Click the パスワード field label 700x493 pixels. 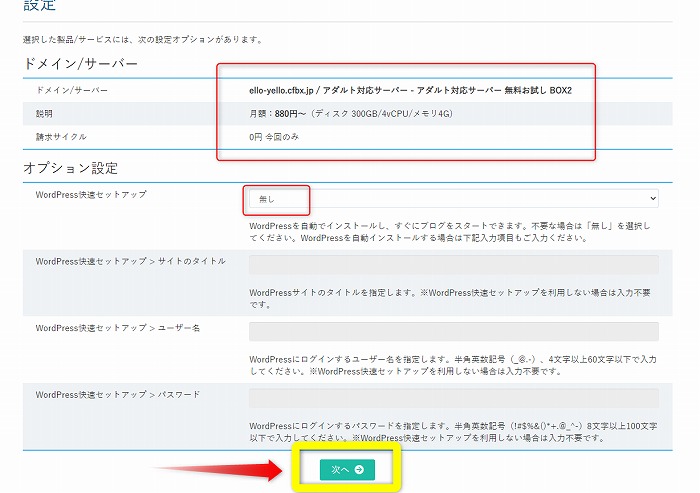(x=118, y=394)
